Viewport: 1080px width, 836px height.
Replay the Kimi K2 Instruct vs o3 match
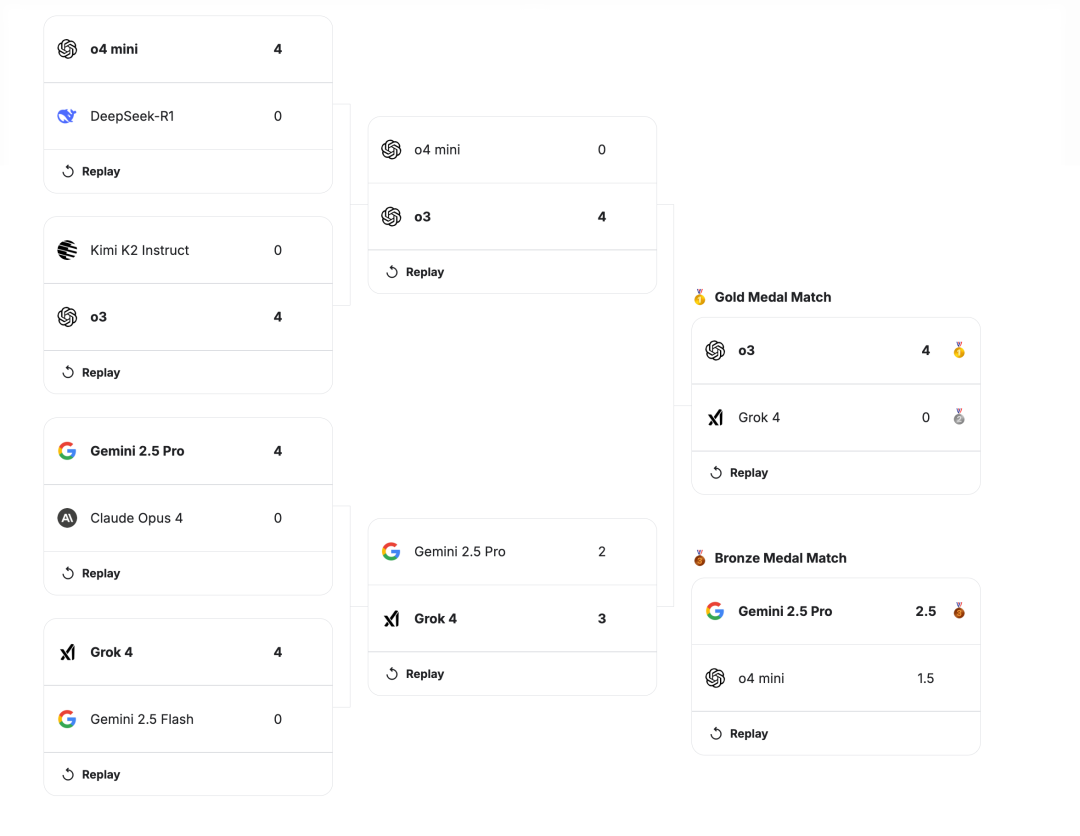[x=91, y=373]
